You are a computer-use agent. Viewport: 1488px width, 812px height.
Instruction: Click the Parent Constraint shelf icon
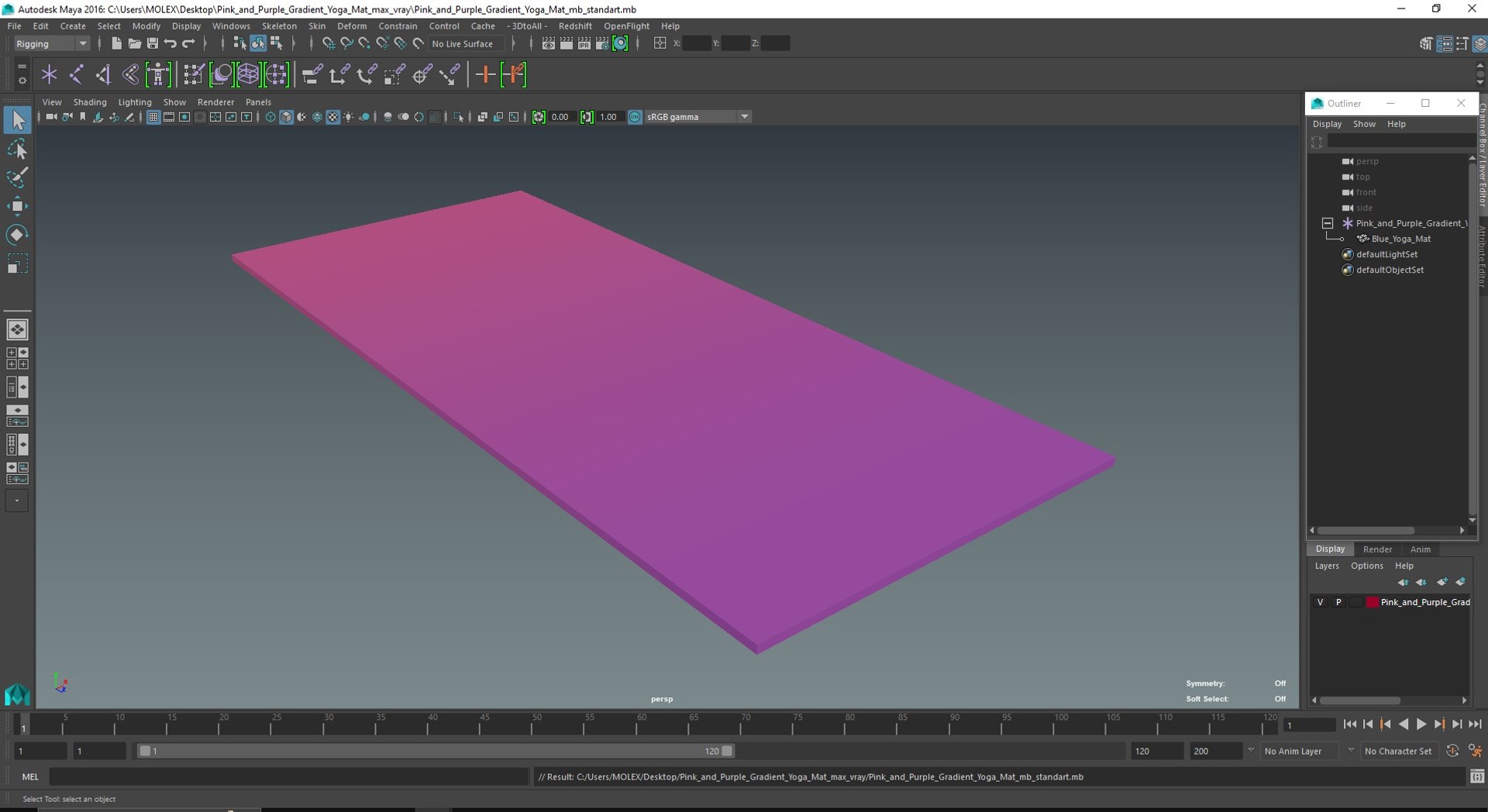point(312,74)
